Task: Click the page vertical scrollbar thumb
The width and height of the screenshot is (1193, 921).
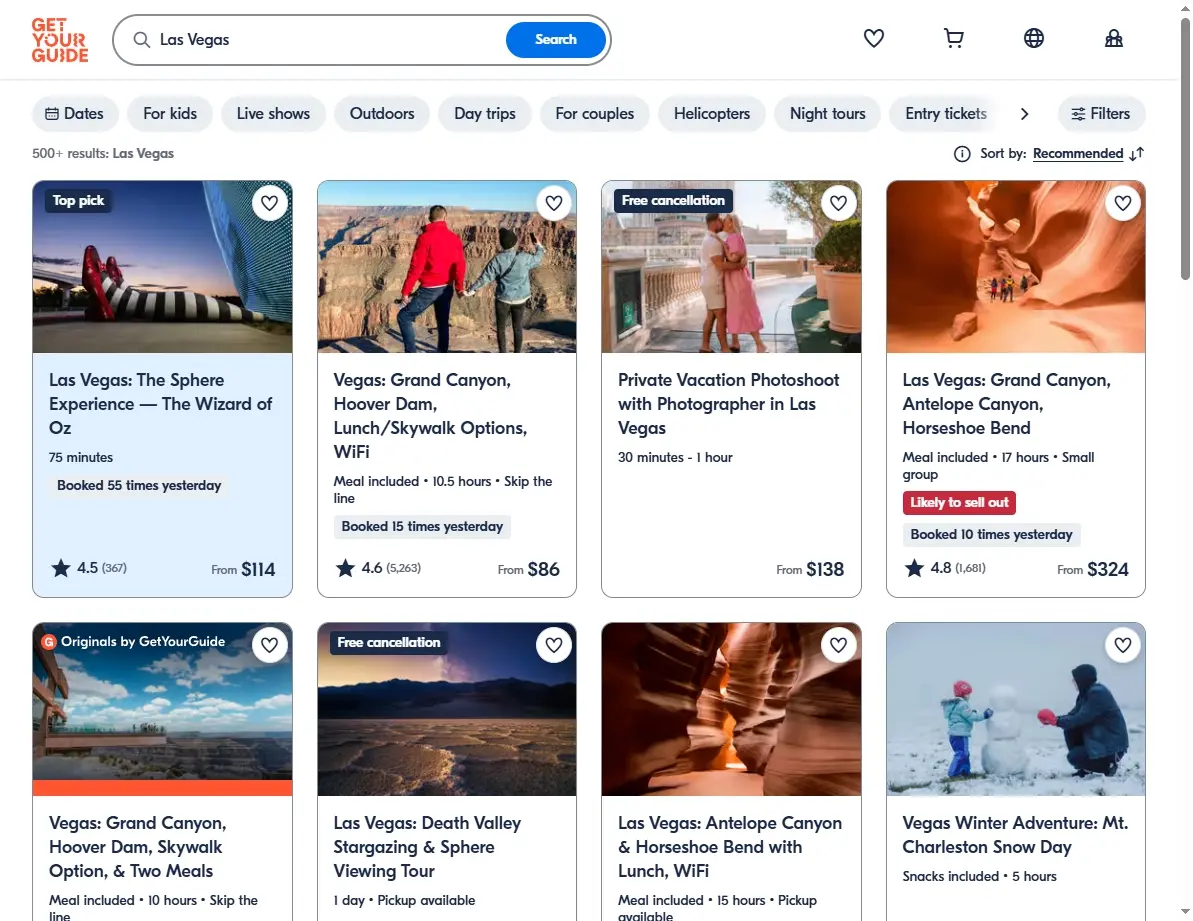Action: [1185, 148]
